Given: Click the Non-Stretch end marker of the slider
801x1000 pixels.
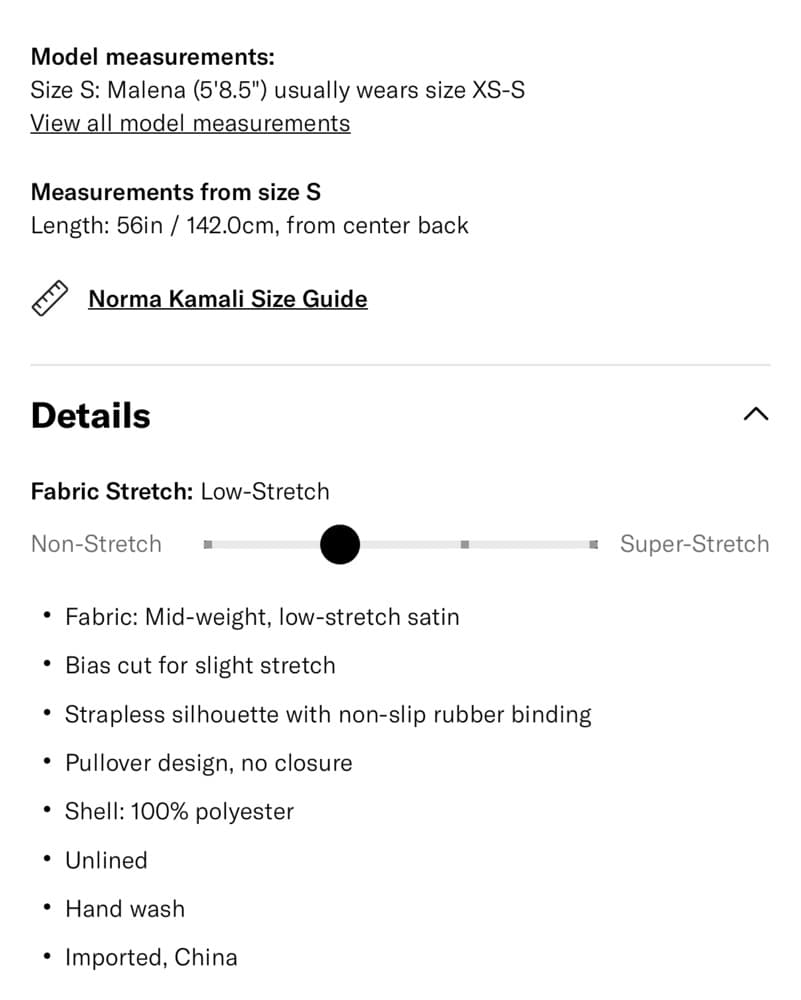Looking at the screenshot, I should pos(208,545).
